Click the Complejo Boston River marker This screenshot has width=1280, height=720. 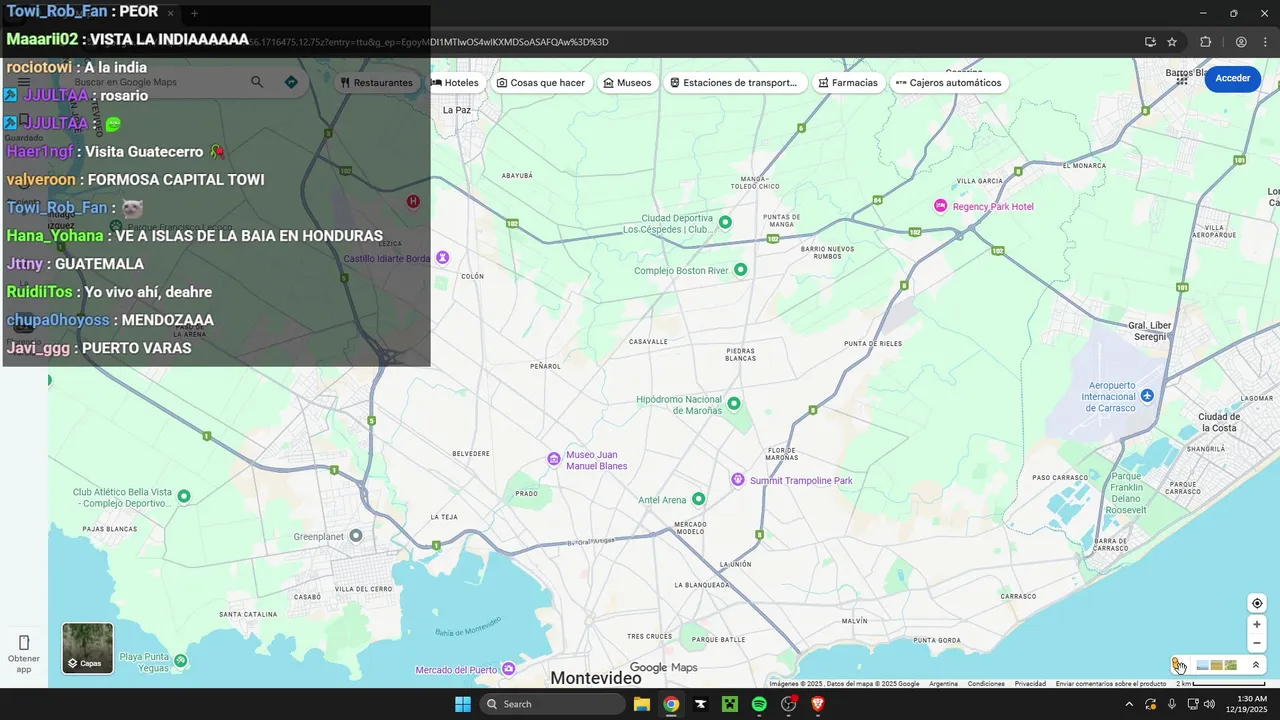click(741, 270)
